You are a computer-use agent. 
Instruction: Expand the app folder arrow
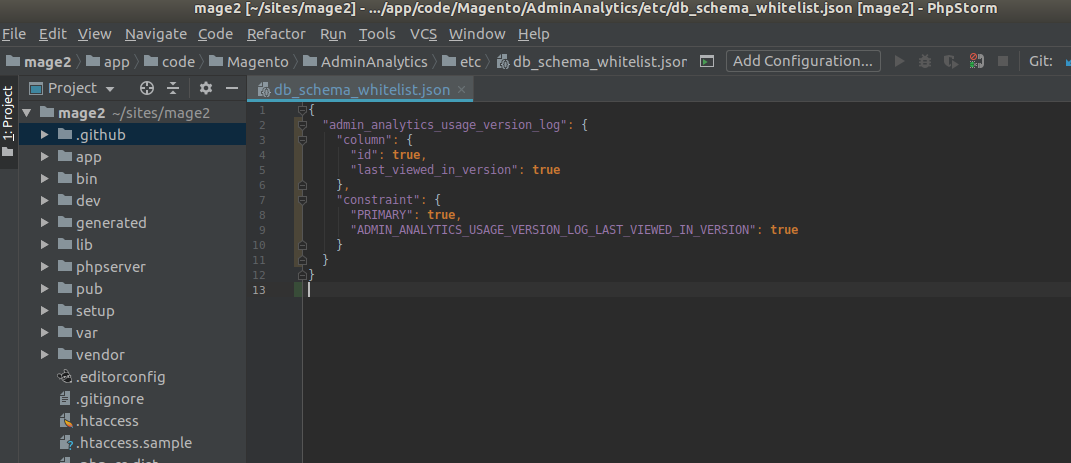[44, 156]
